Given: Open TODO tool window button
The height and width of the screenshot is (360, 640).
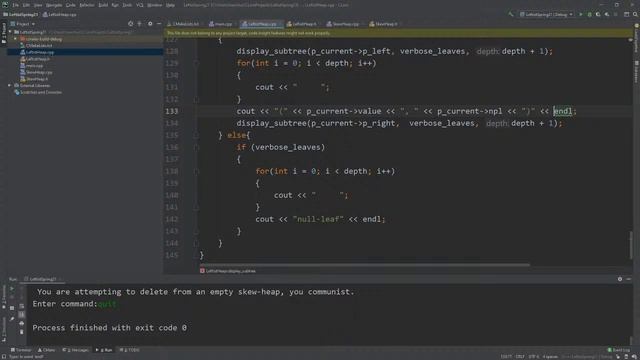Looking at the screenshot, I should 129,350.
